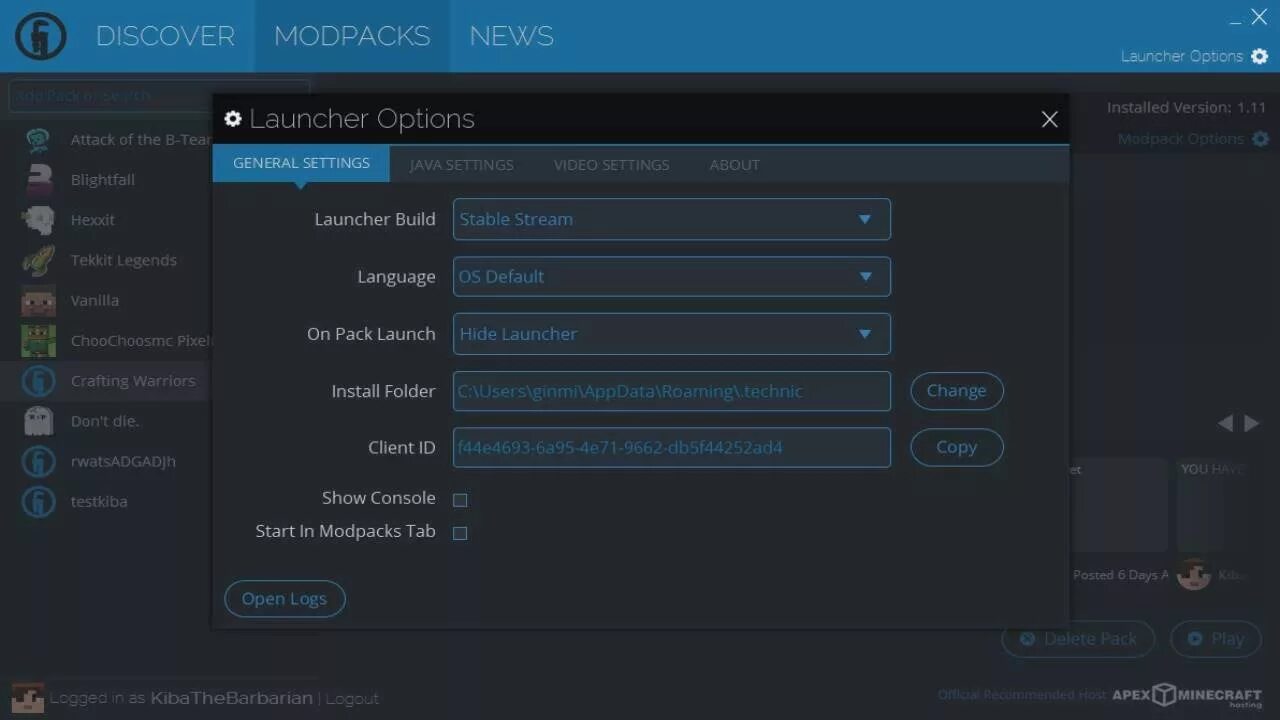1280x720 pixels.
Task: Click the Delete Pack button
Action: (1078, 639)
